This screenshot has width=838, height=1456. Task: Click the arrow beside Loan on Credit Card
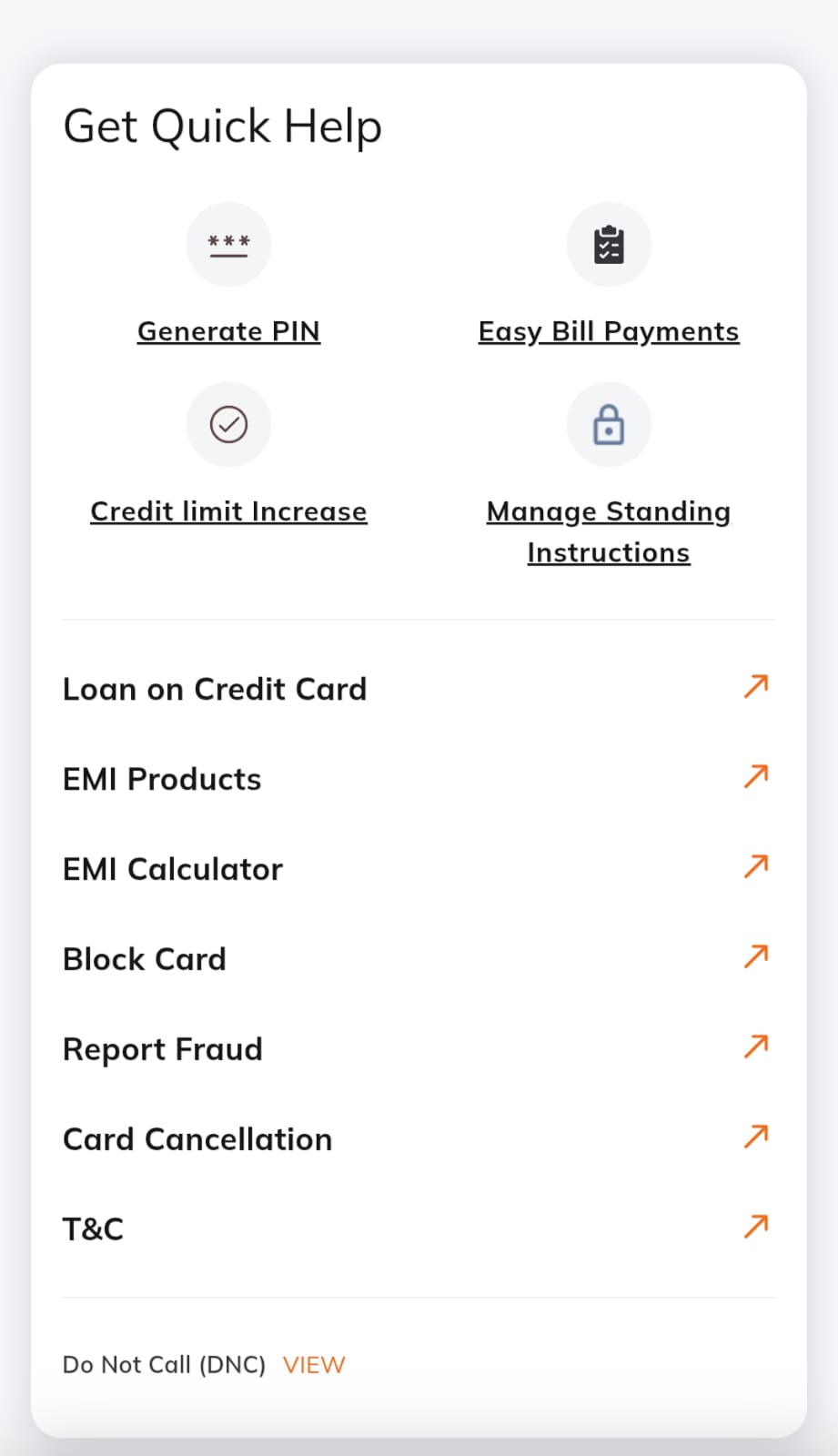(756, 686)
